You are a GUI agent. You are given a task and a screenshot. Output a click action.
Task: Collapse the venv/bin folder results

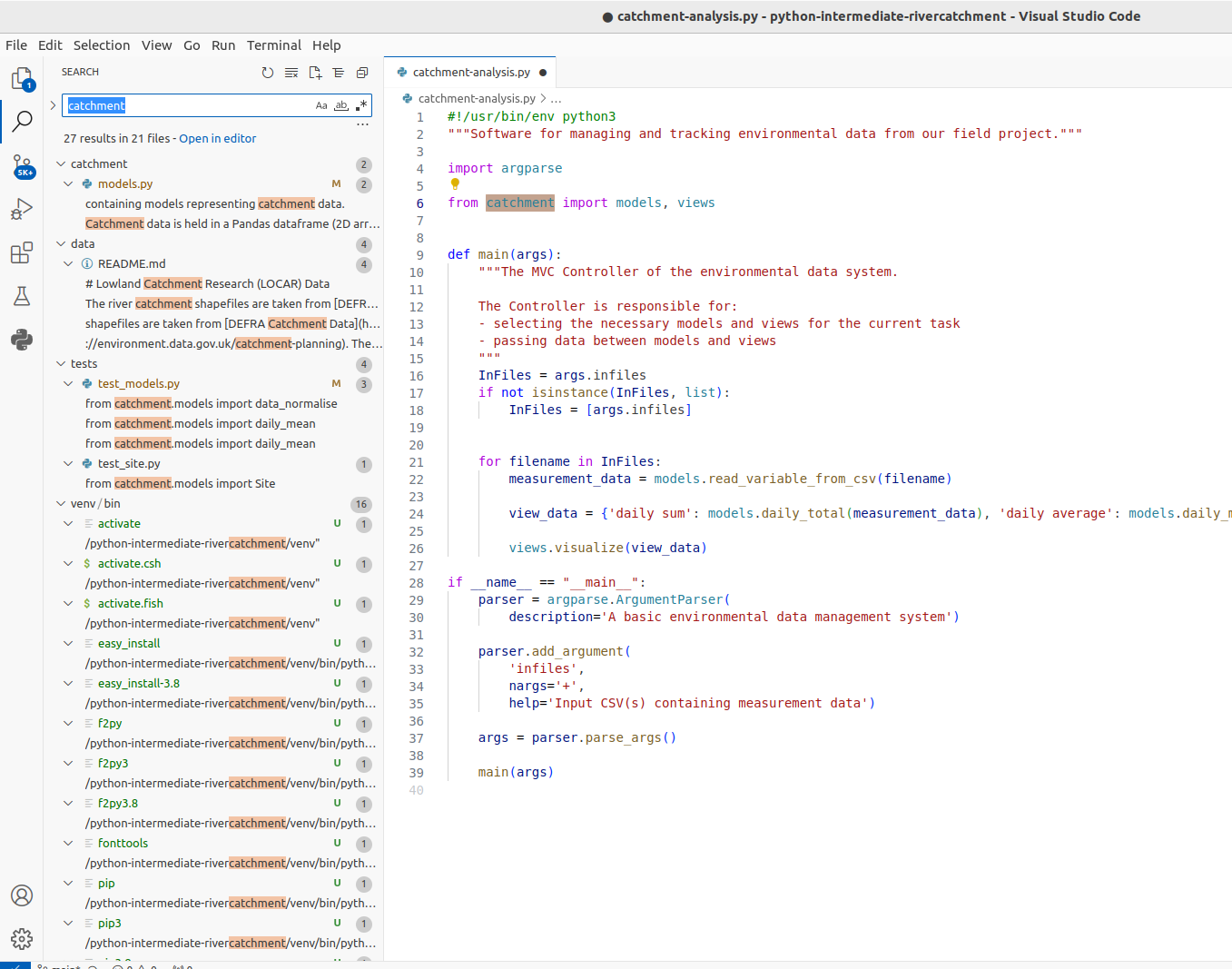[61, 504]
